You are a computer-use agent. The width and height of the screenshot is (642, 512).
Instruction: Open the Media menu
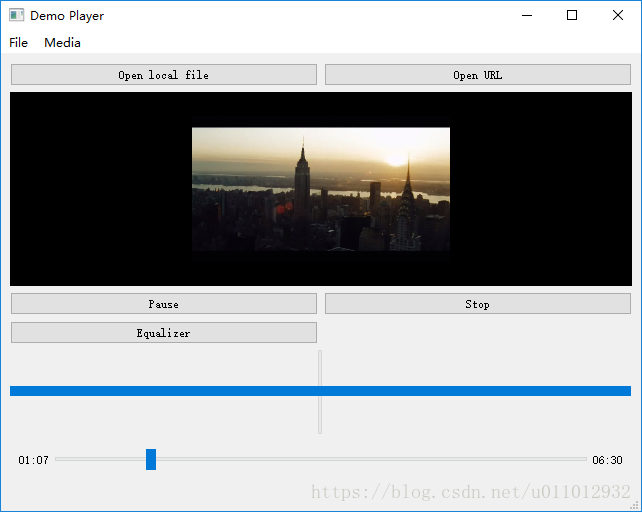click(62, 43)
